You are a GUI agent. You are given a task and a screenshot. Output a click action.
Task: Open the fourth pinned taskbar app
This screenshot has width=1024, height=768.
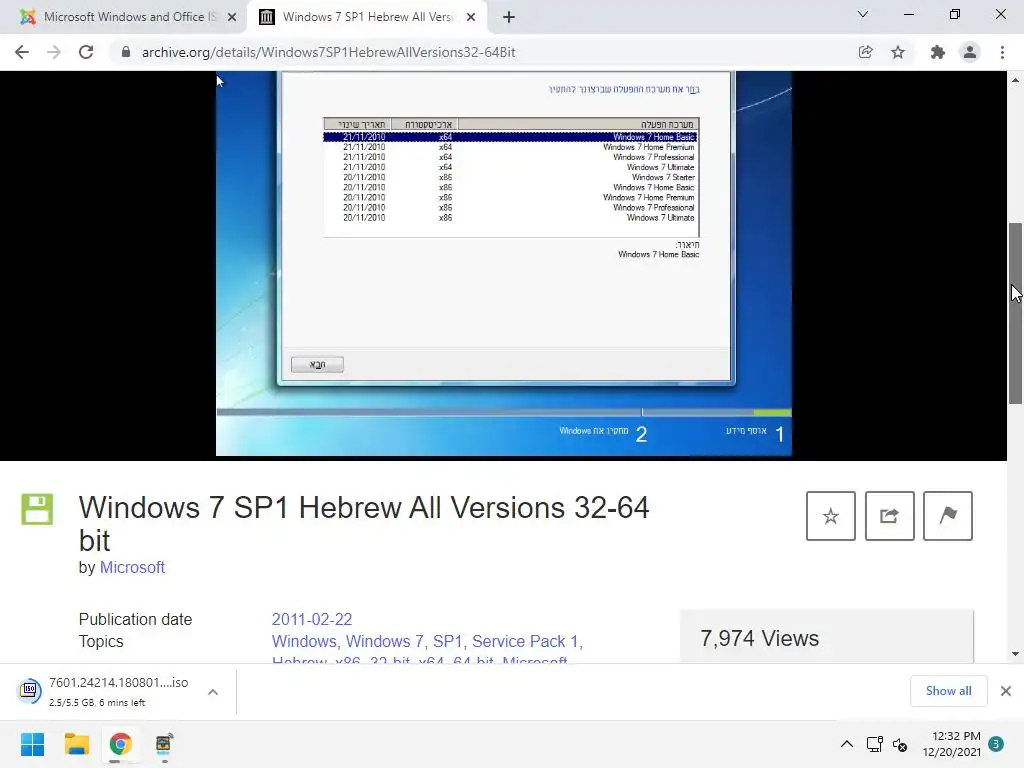point(164,744)
